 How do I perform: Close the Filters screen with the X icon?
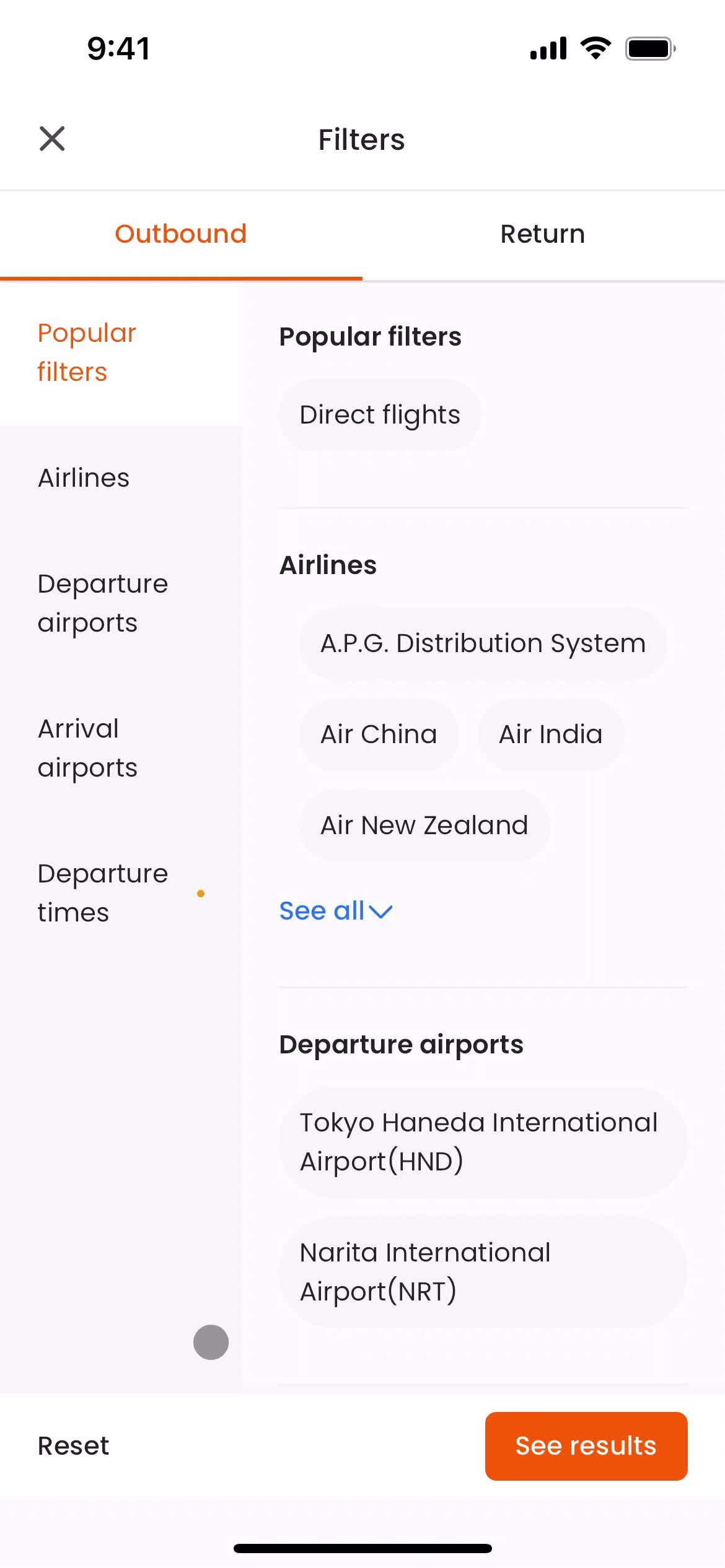tap(52, 139)
